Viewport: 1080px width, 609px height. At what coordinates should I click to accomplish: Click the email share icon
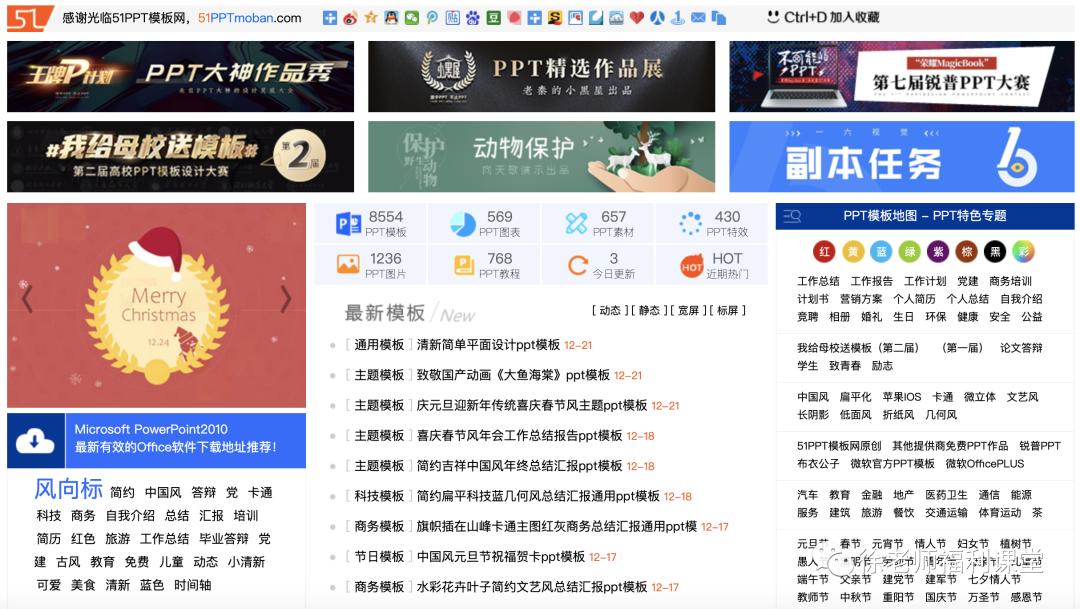point(698,17)
